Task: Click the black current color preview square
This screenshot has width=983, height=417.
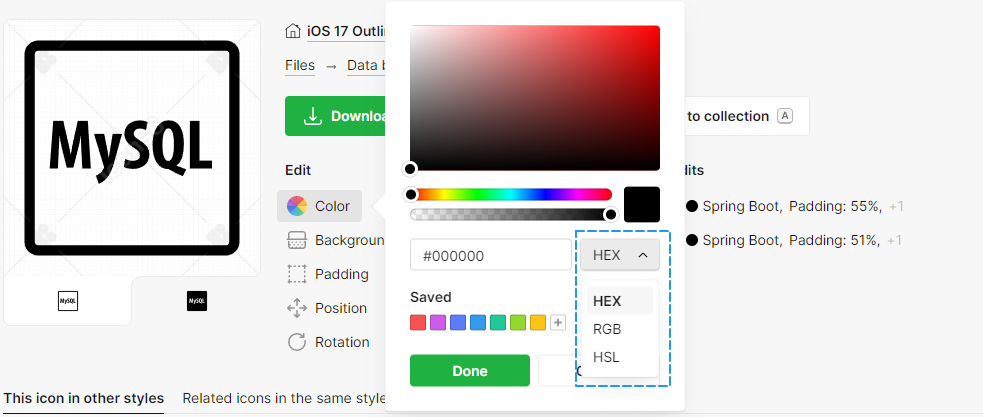Action: tap(642, 204)
